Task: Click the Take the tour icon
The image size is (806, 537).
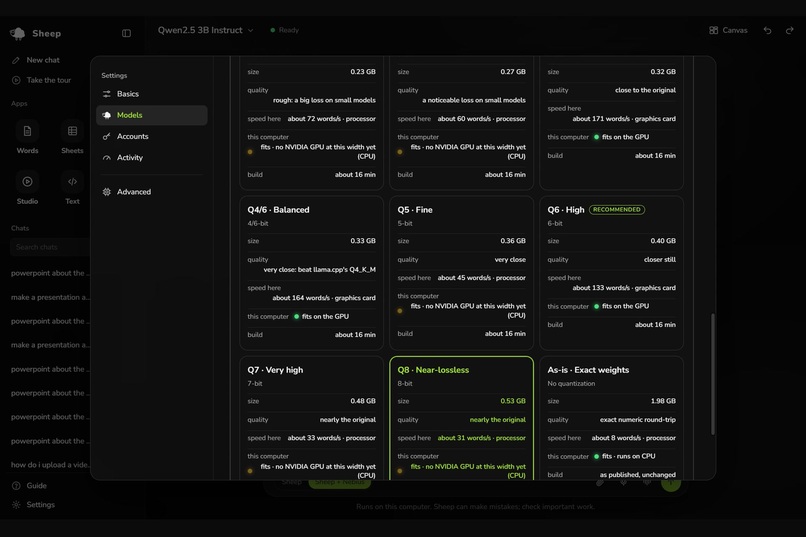Action: tap(16, 80)
